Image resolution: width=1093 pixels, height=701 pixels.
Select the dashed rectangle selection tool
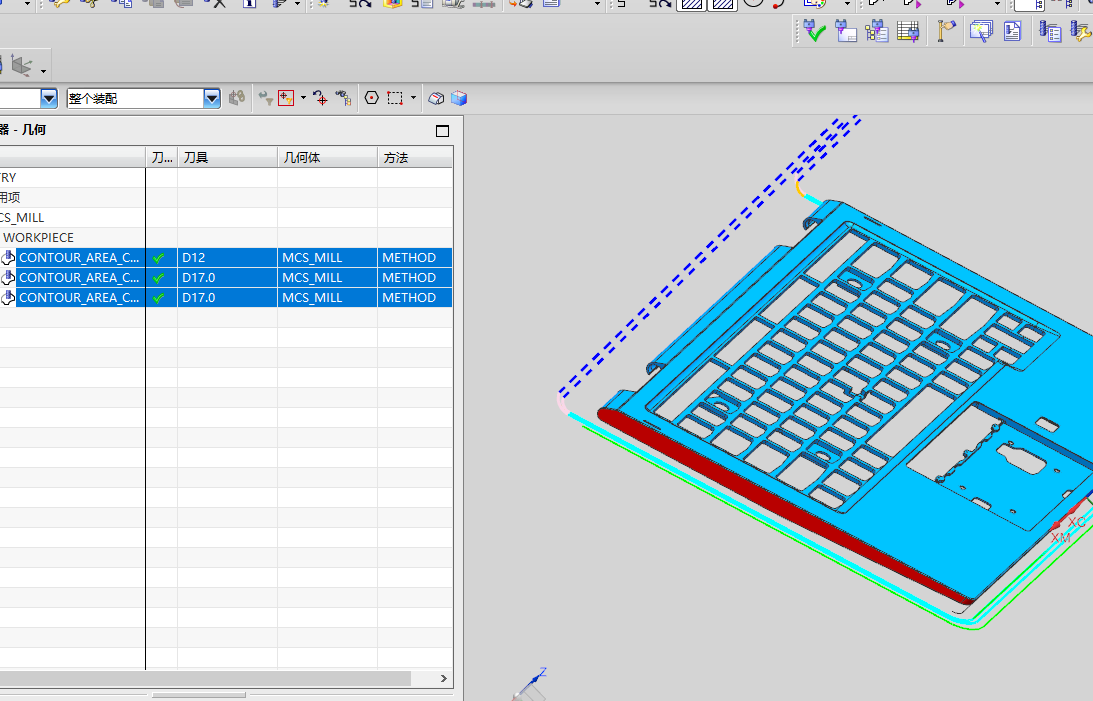click(395, 98)
